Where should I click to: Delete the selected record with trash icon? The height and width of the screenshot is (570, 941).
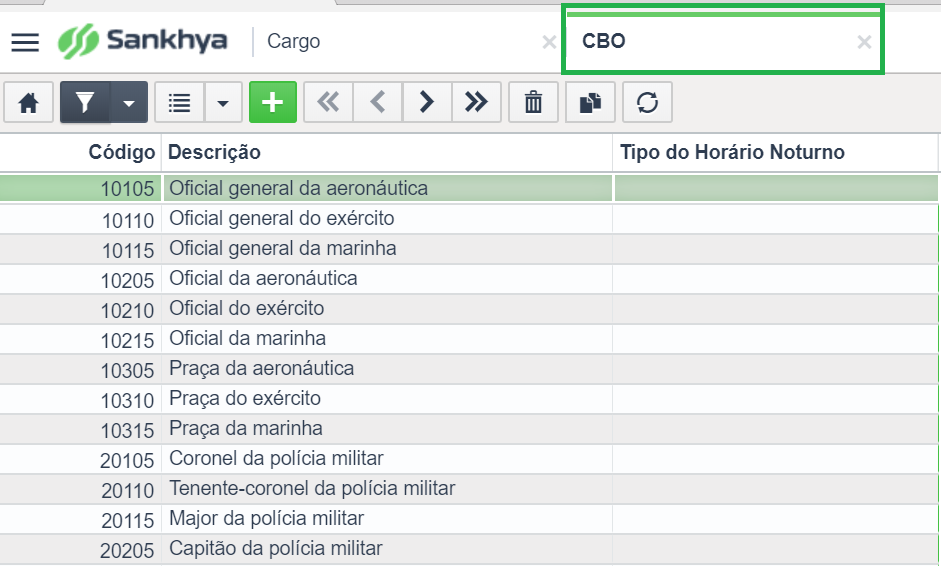533,103
